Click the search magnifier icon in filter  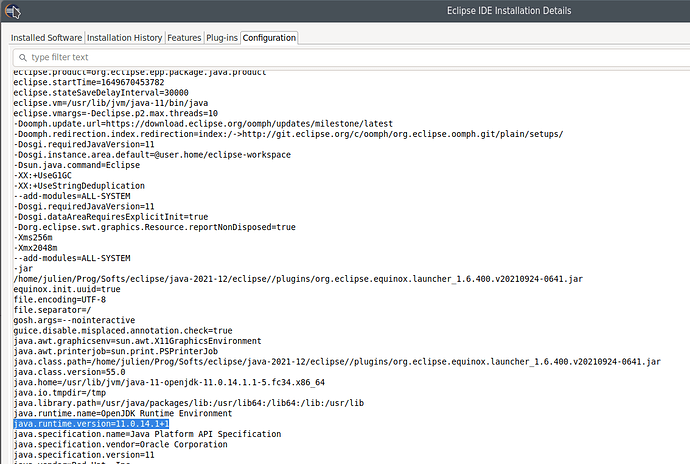tap(23, 57)
